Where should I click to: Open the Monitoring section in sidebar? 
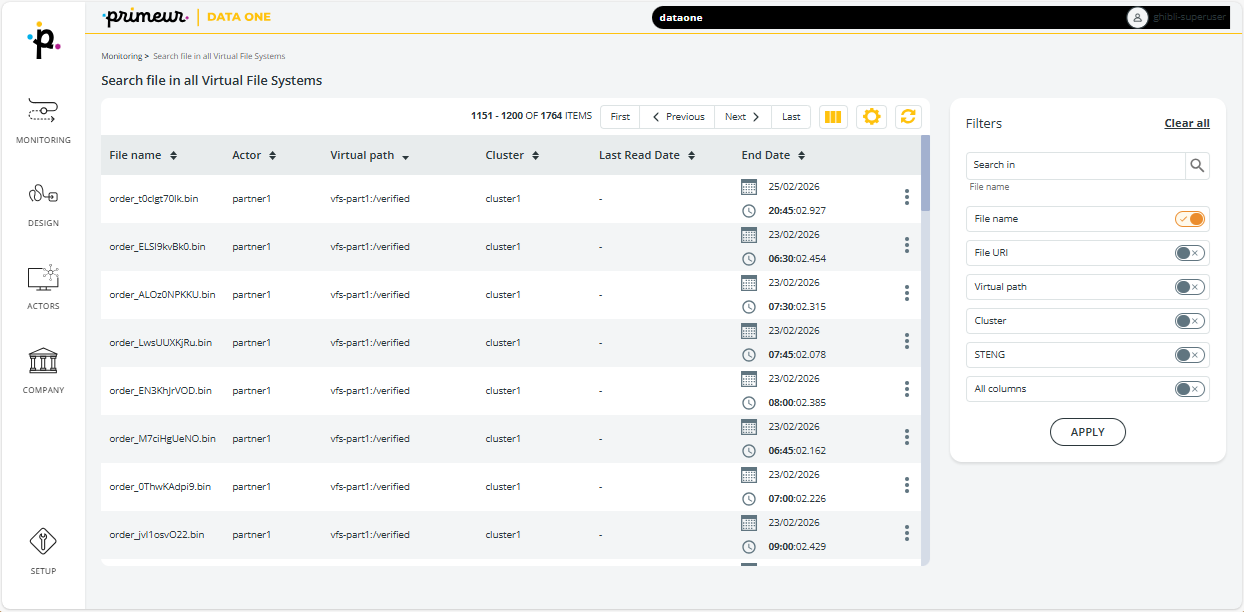click(43, 112)
